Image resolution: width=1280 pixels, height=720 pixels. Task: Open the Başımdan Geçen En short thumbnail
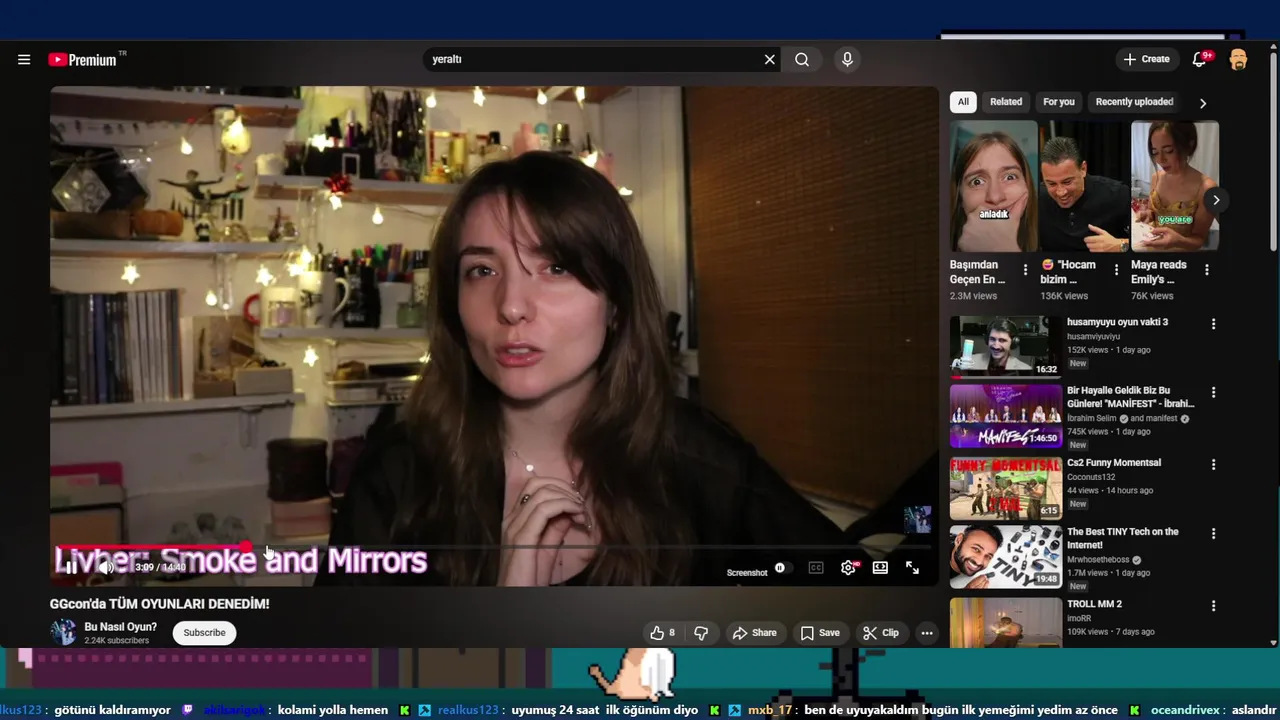pyautogui.click(x=994, y=186)
